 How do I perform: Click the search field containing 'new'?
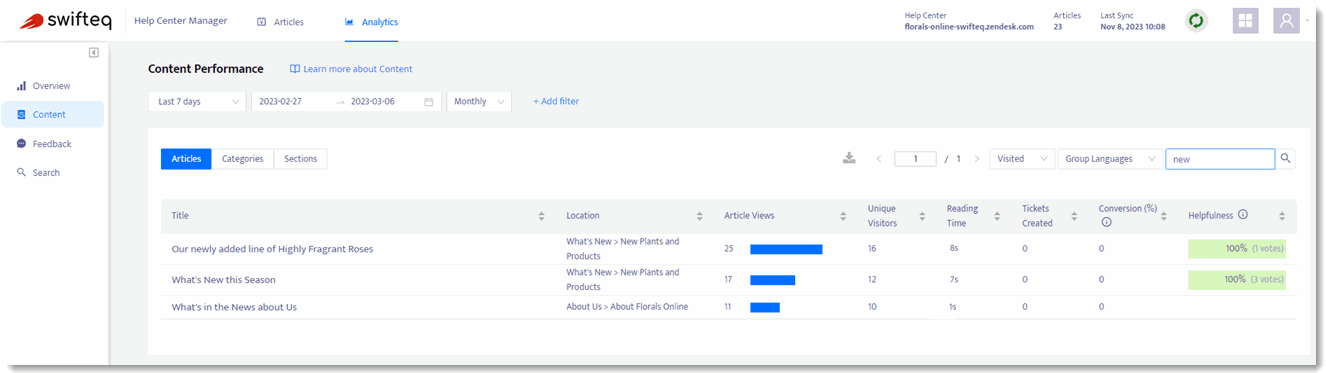tap(1220, 158)
